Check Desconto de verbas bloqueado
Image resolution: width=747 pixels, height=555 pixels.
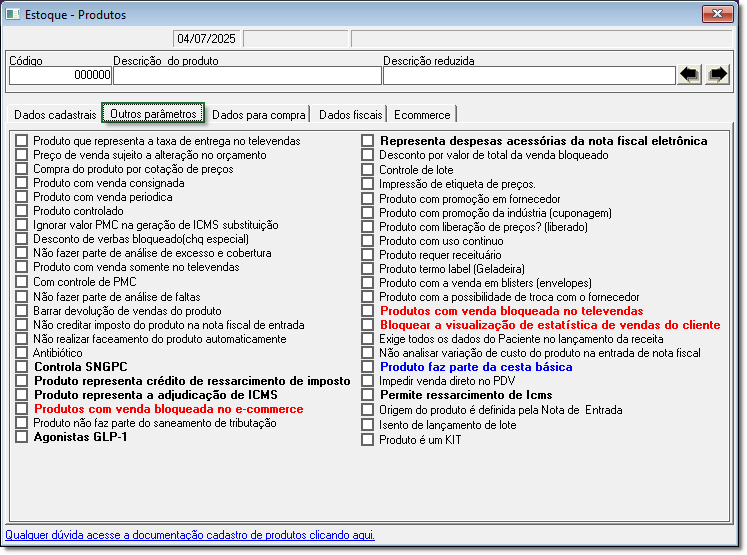tap(21, 239)
